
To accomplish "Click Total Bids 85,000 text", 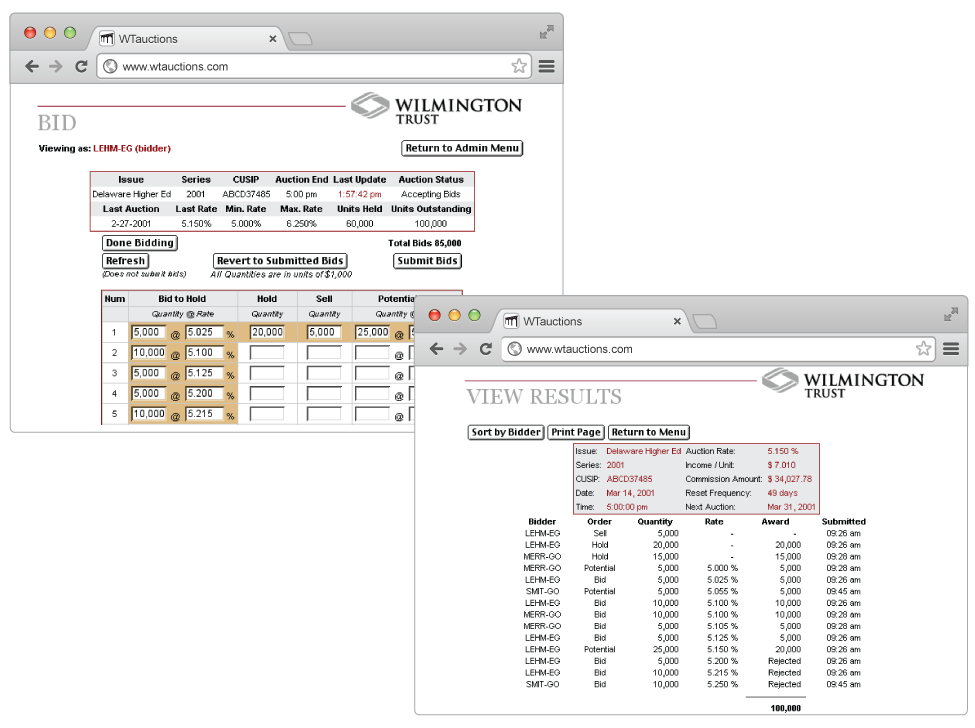I will pyautogui.click(x=425, y=243).
